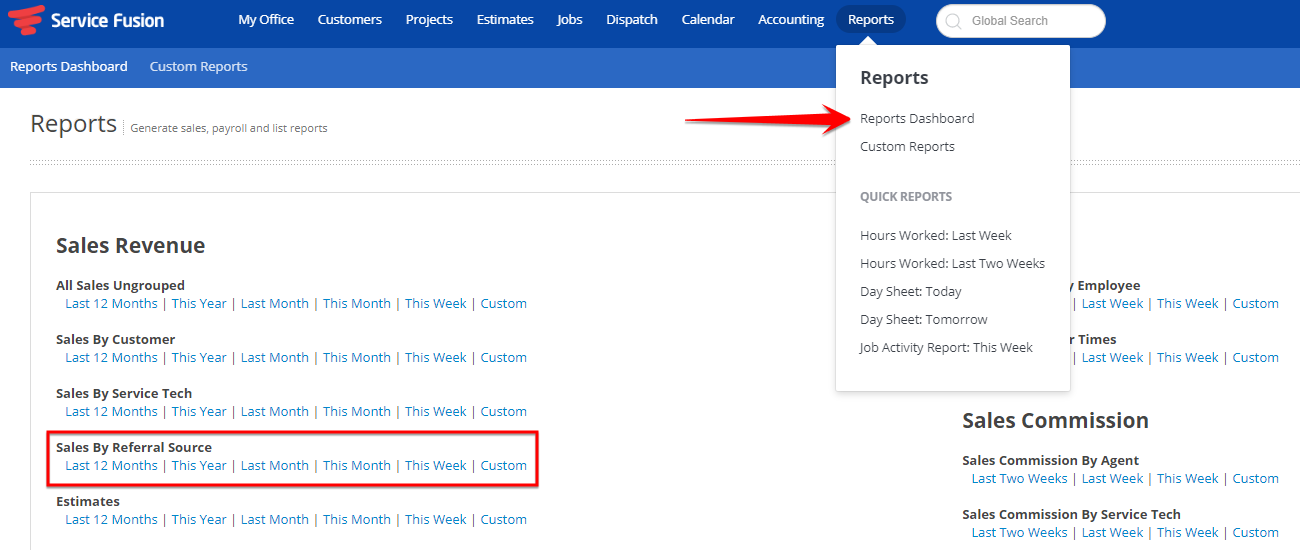Click the Global Search magnifier icon
Image resolution: width=1300 pixels, height=550 pixels.
point(953,21)
